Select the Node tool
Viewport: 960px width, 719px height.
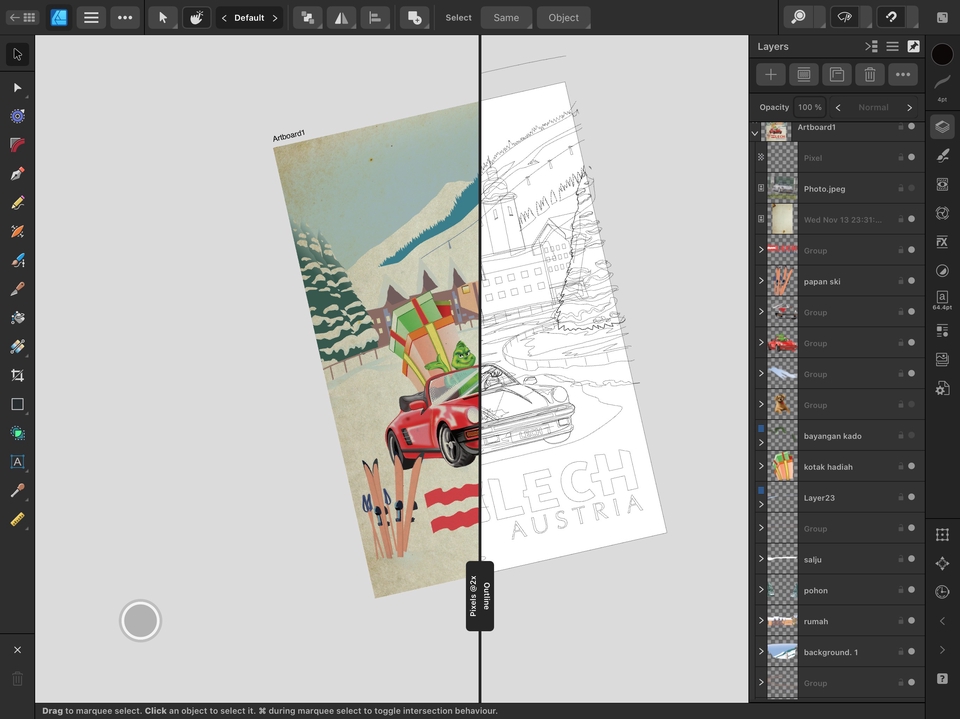click(17, 88)
